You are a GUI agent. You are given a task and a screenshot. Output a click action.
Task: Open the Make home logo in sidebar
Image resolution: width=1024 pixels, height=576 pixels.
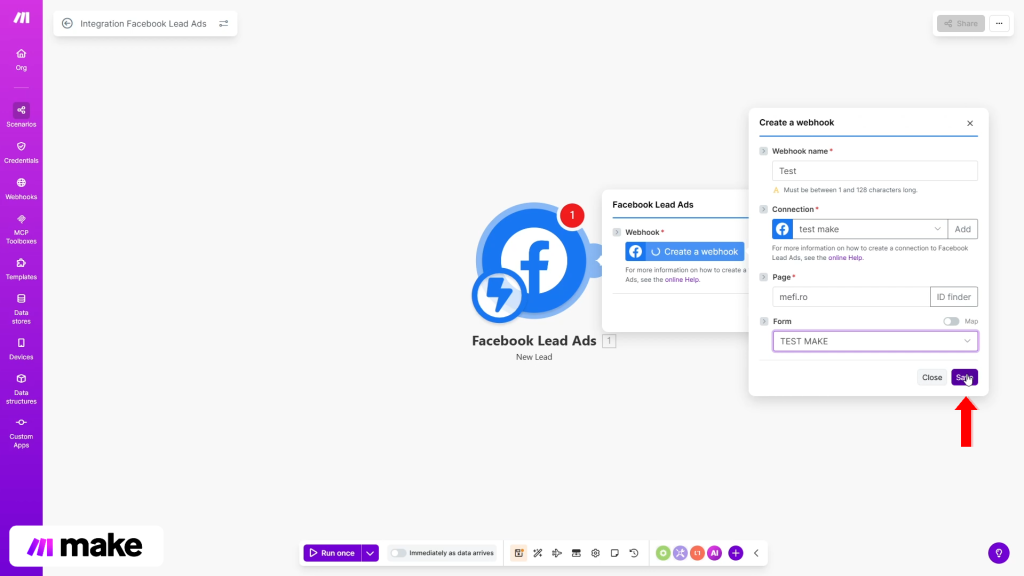click(22, 18)
